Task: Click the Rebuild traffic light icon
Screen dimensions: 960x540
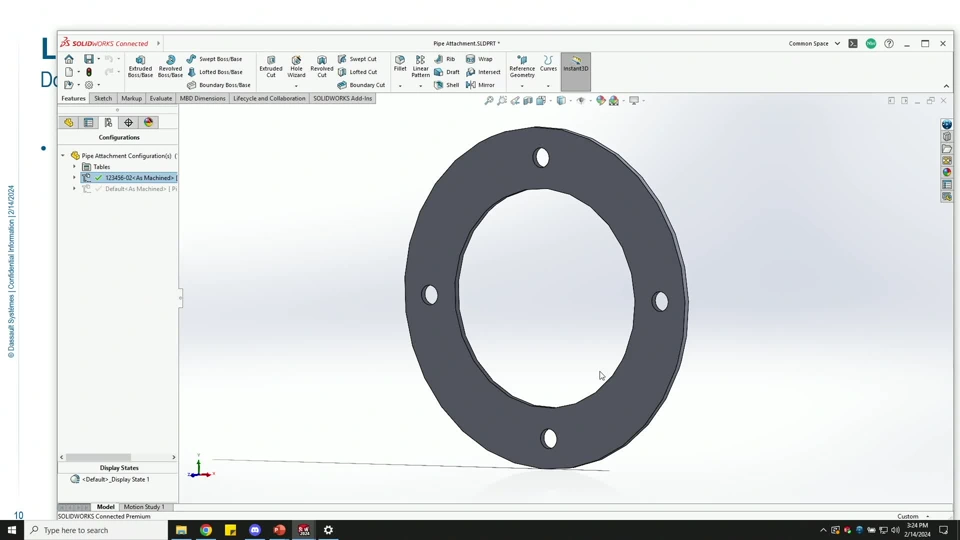Action: [x=89, y=72]
